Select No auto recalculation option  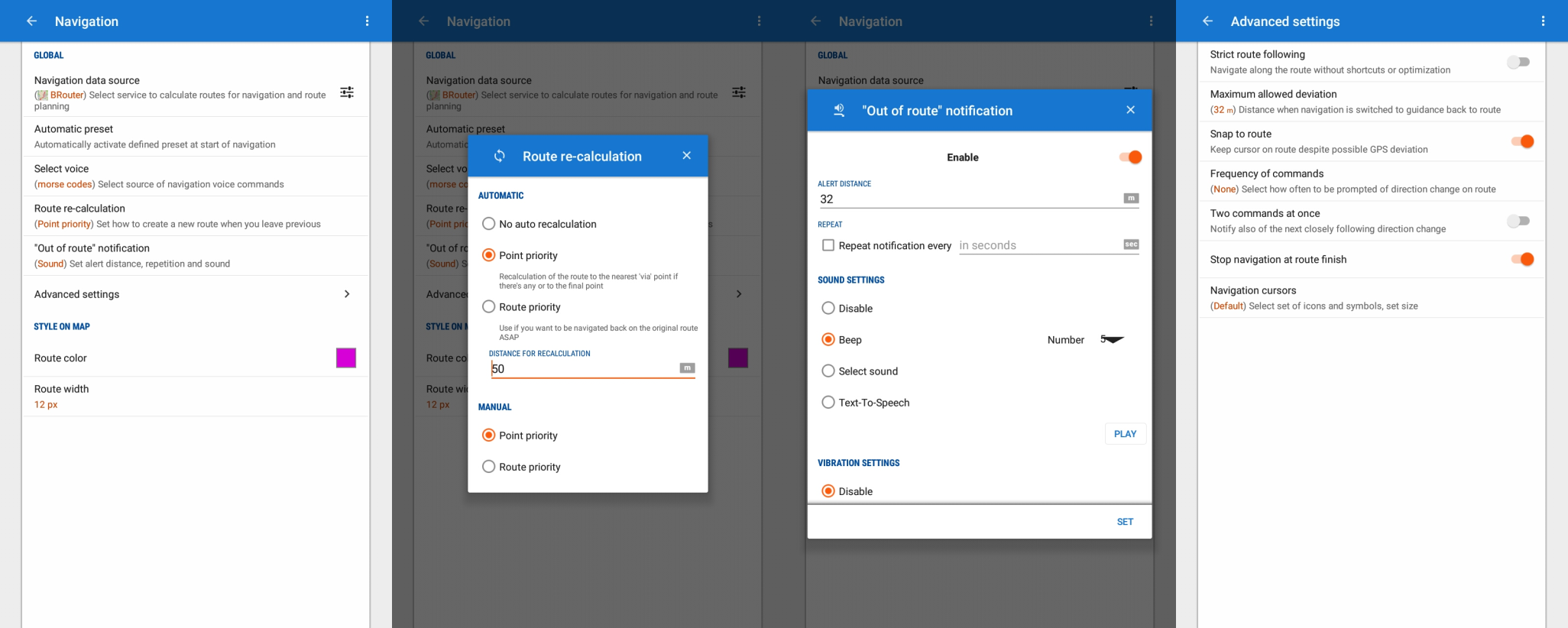coord(489,224)
